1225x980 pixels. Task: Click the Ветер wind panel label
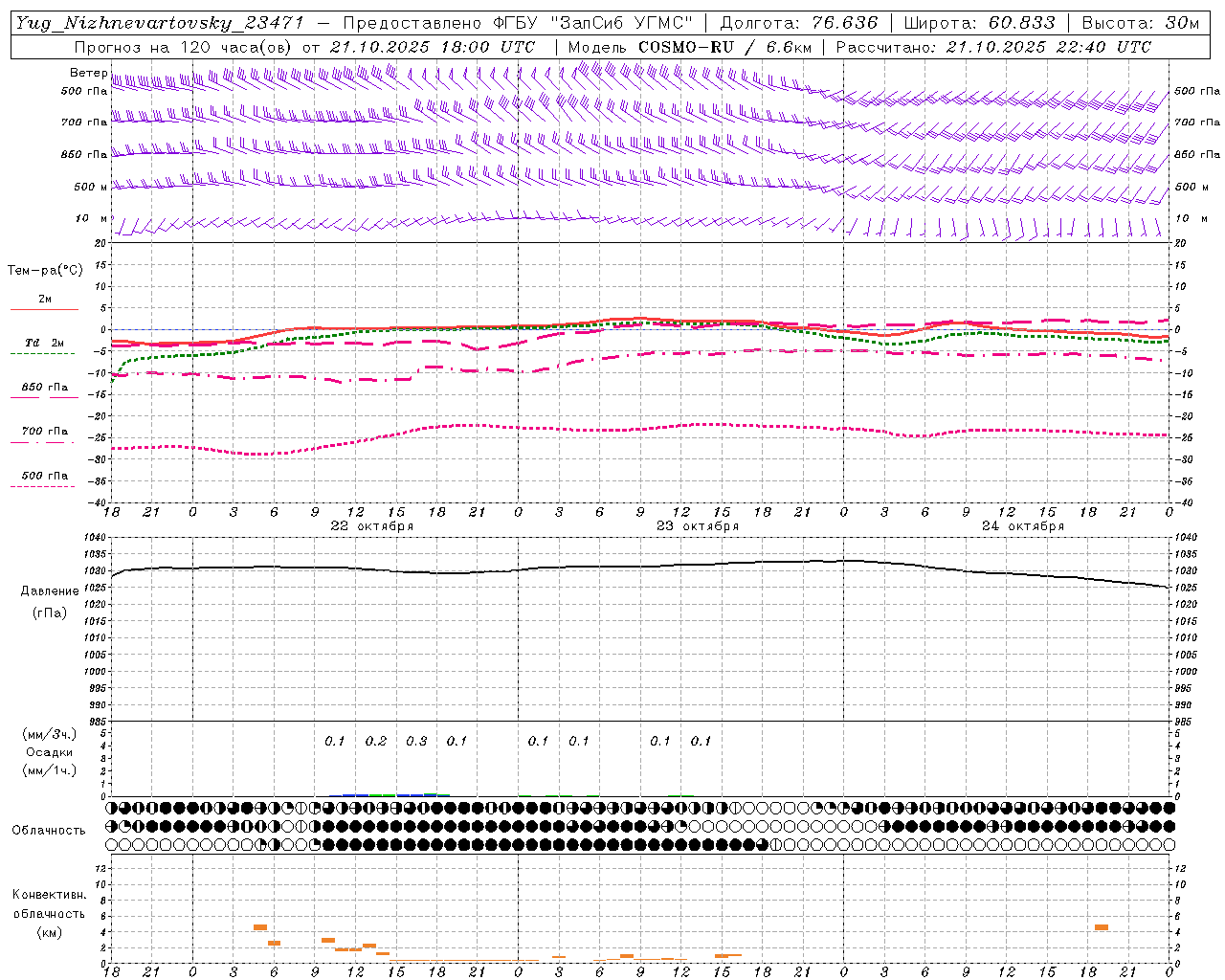(88, 73)
